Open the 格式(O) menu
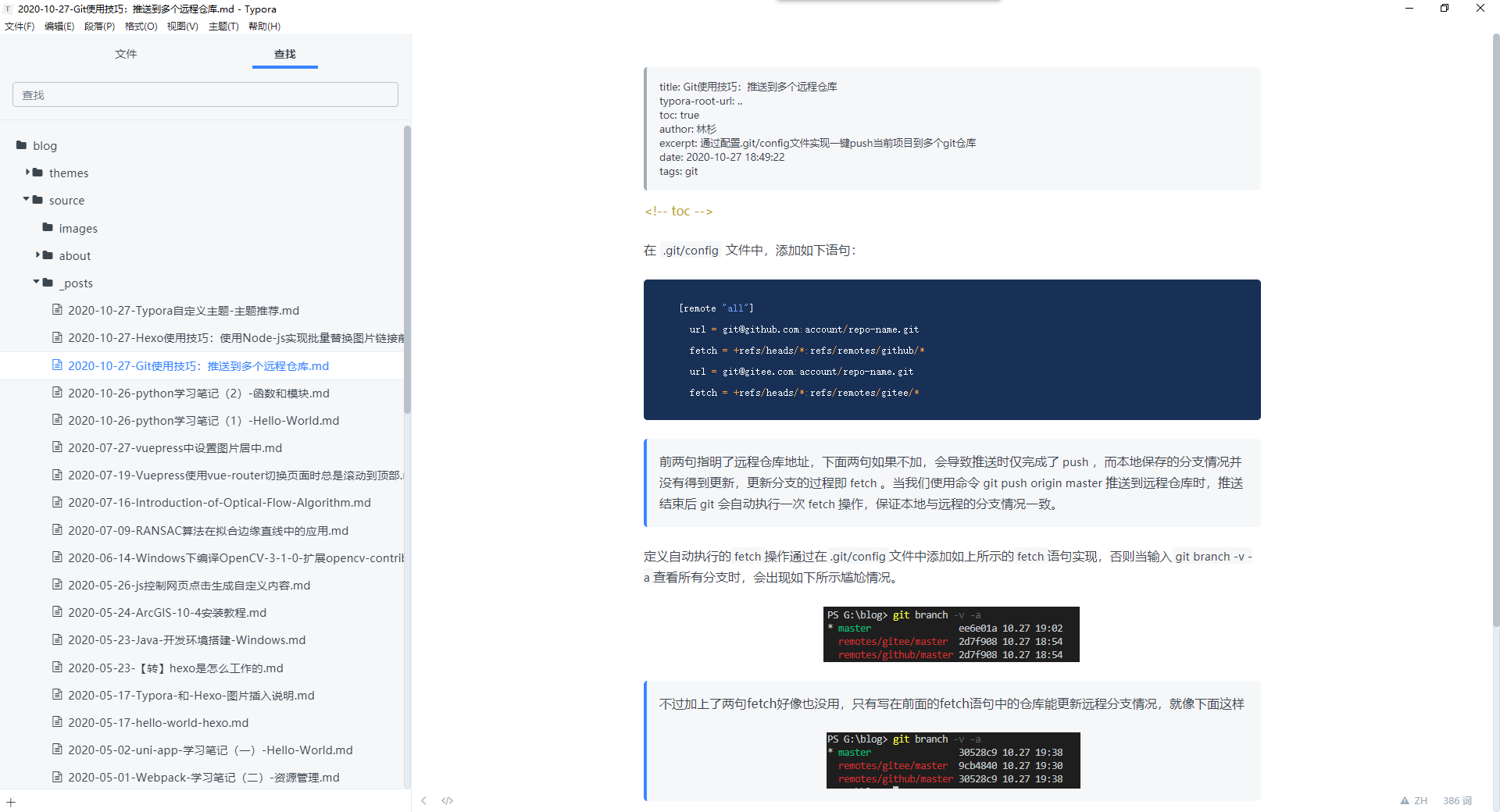The height and width of the screenshot is (812, 1500). point(141,26)
